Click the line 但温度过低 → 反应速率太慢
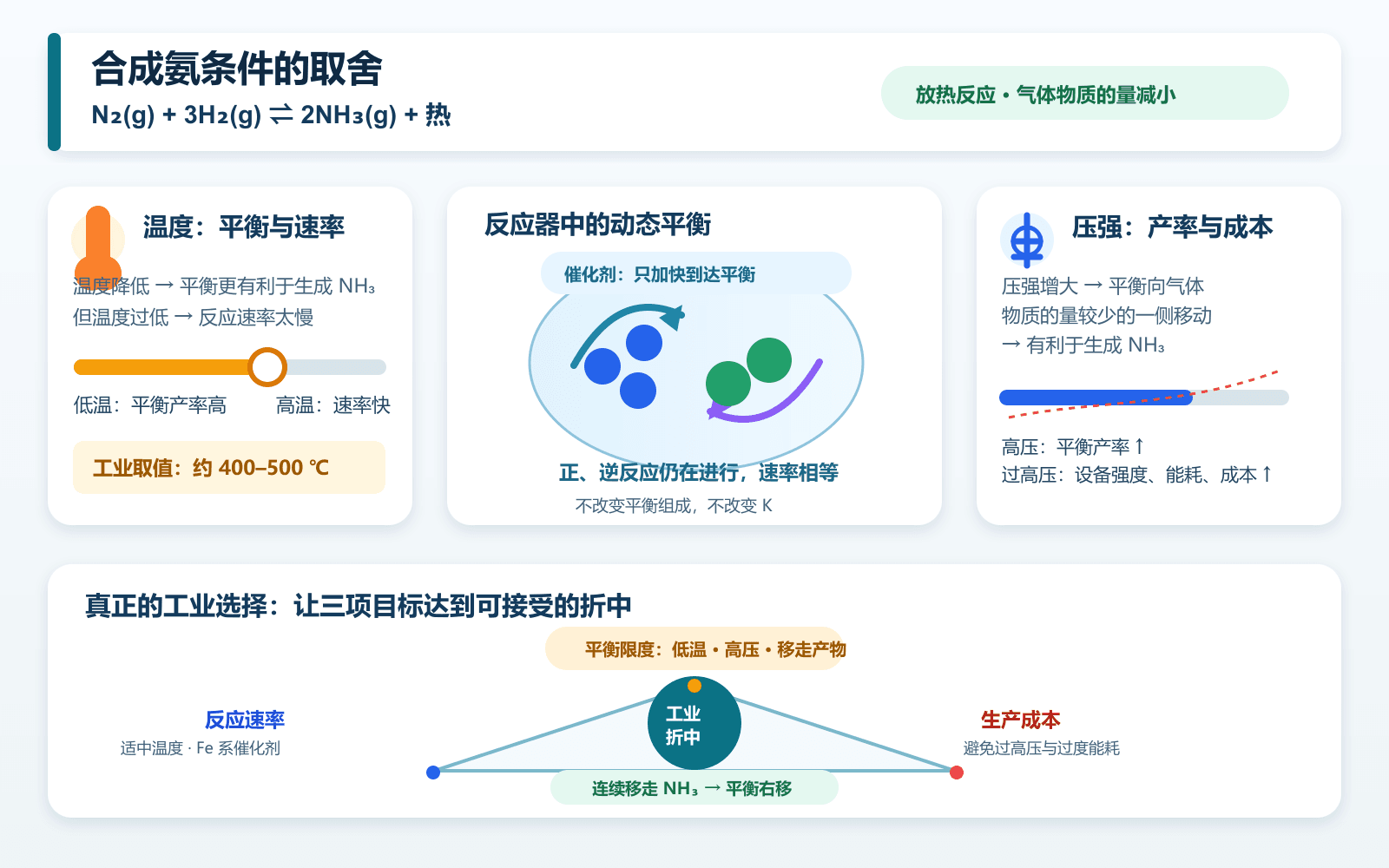 (x=194, y=318)
